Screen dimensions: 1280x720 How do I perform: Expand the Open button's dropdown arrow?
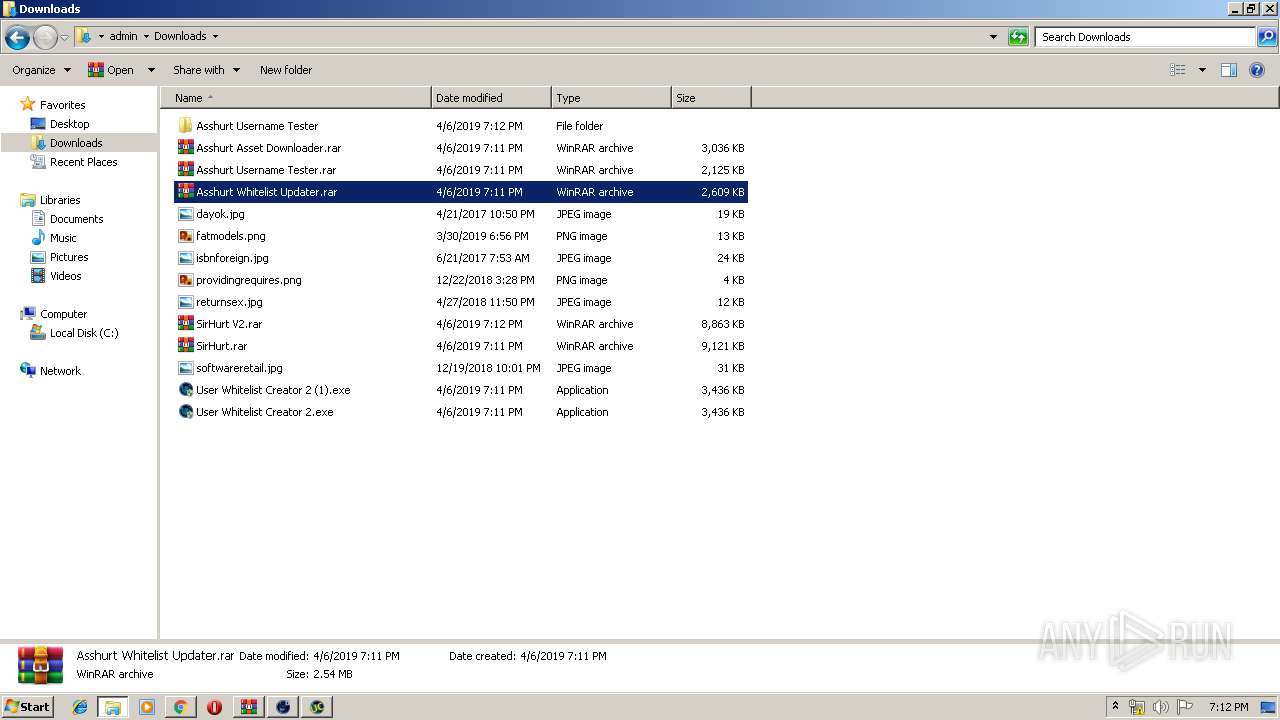click(151, 70)
